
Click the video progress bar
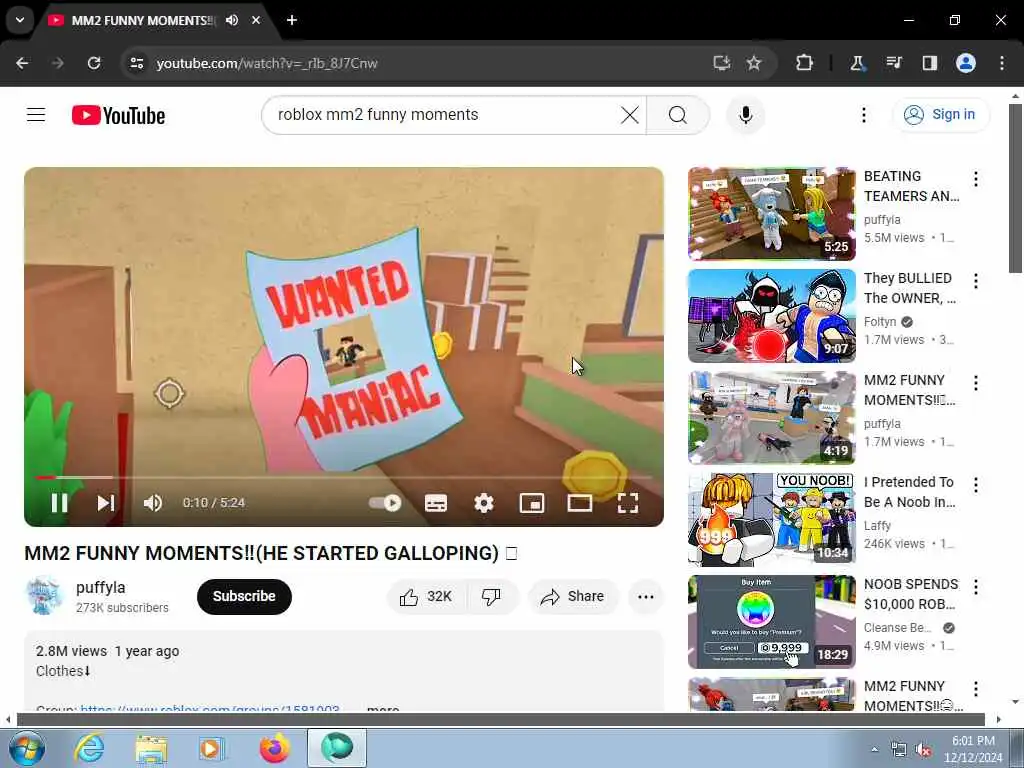344,478
